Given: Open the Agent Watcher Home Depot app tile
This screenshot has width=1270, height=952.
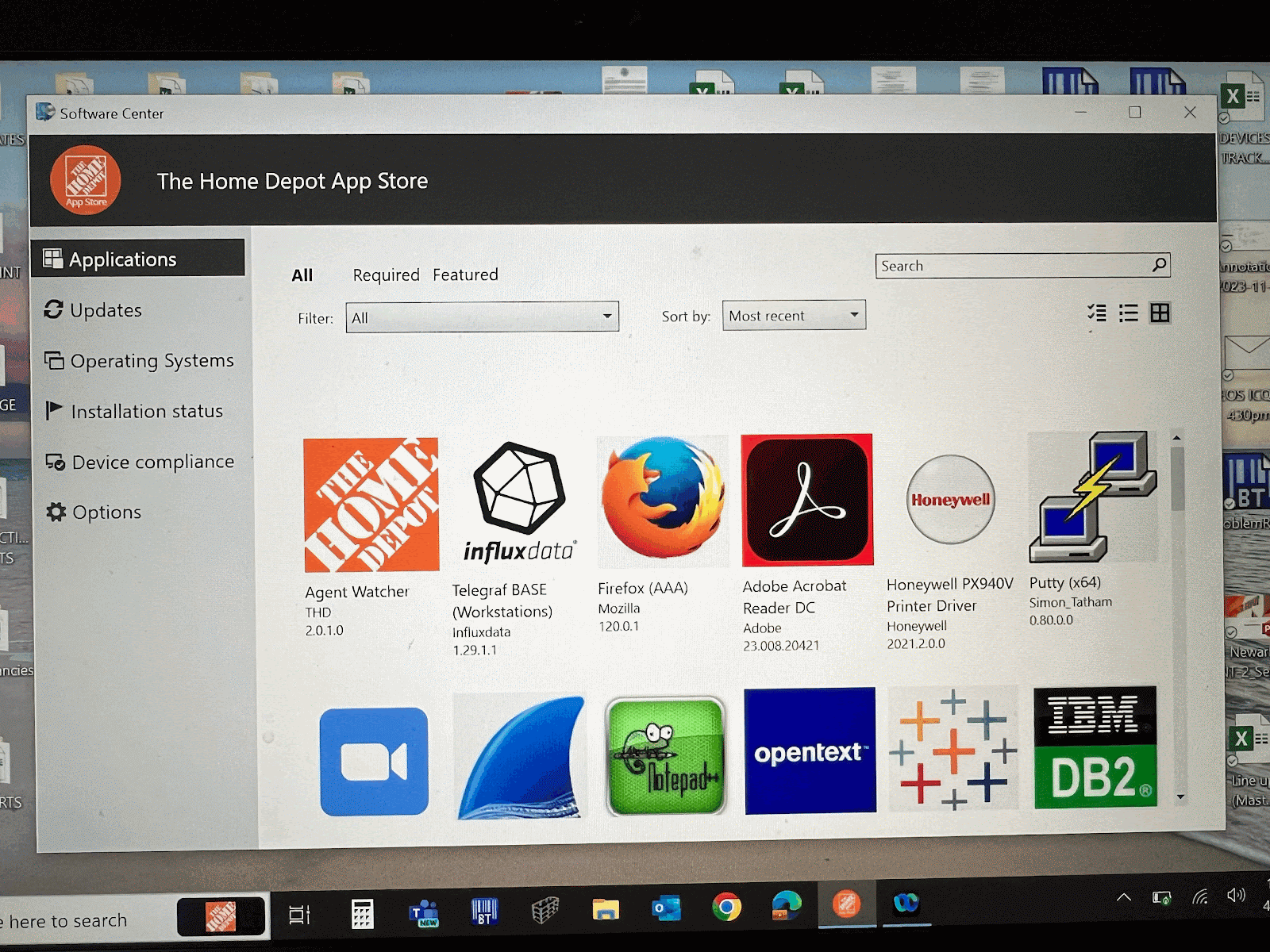Looking at the screenshot, I should coord(371,505).
